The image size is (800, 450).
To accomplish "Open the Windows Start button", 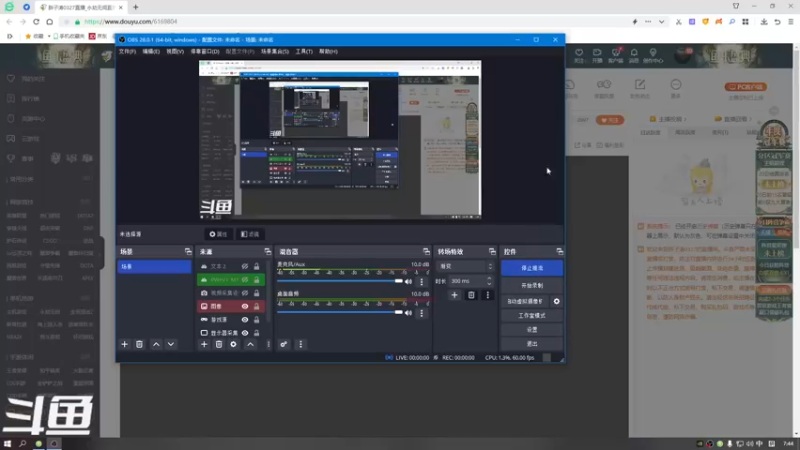I will pos(7,444).
